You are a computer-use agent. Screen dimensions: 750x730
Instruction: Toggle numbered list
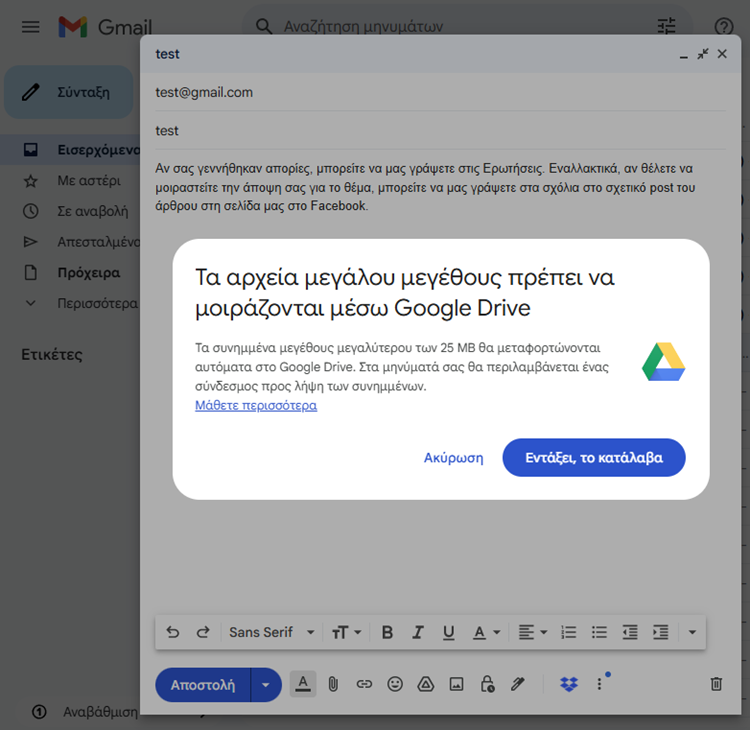coord(568,632)
